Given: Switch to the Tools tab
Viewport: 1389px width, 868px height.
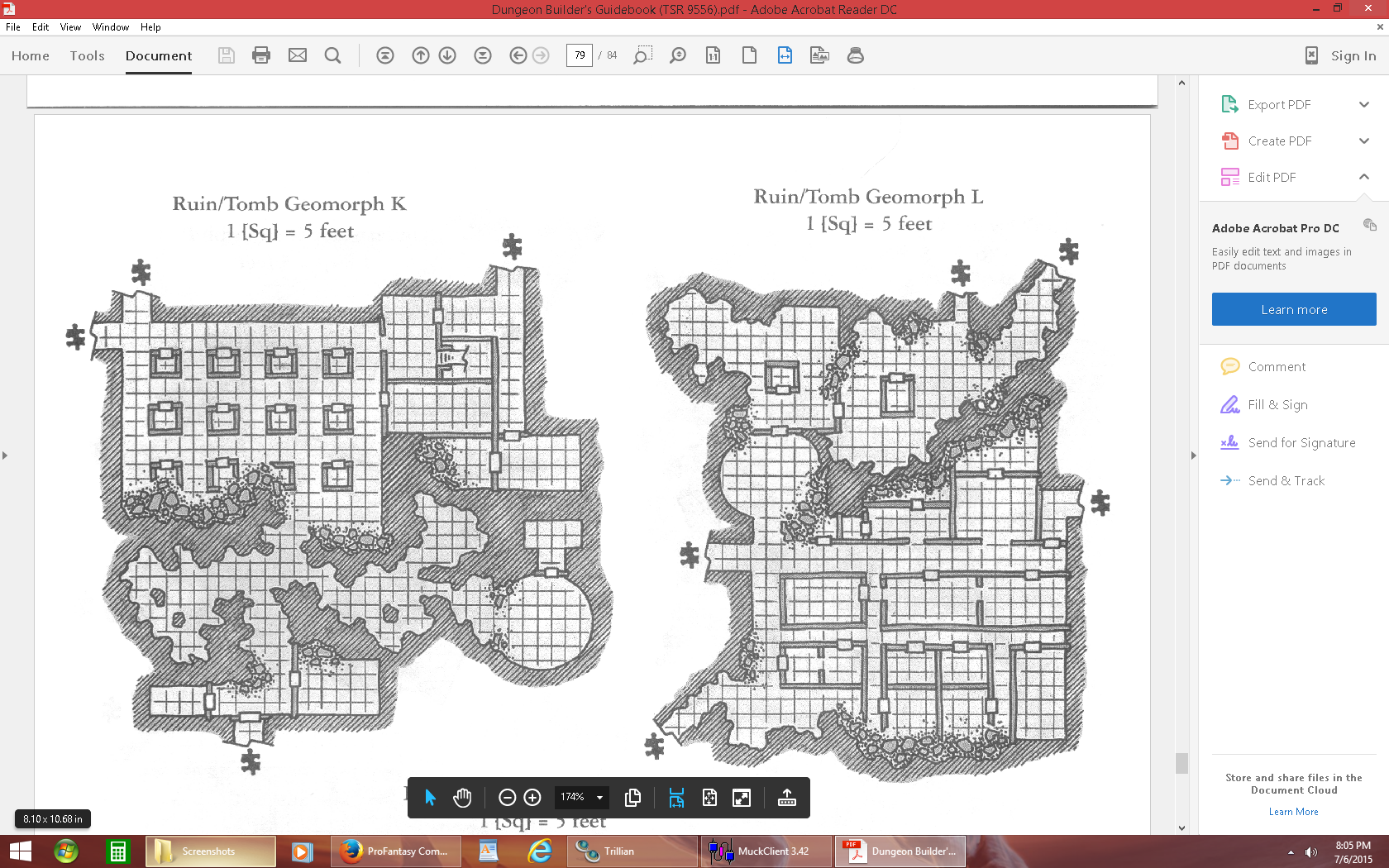Looking at the screenshot, I should (x=87, y=55).
